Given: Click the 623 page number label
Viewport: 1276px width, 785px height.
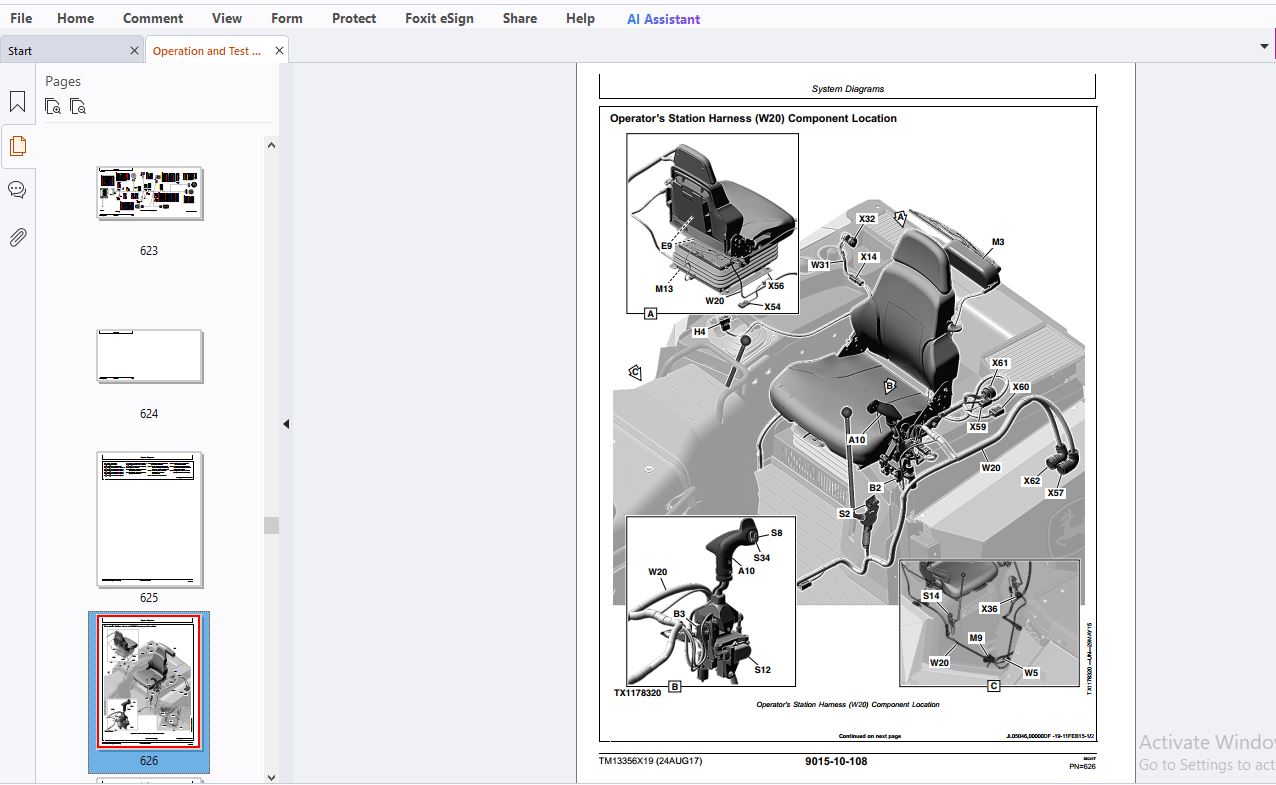Looking at the screenshot, I should 149,251.
